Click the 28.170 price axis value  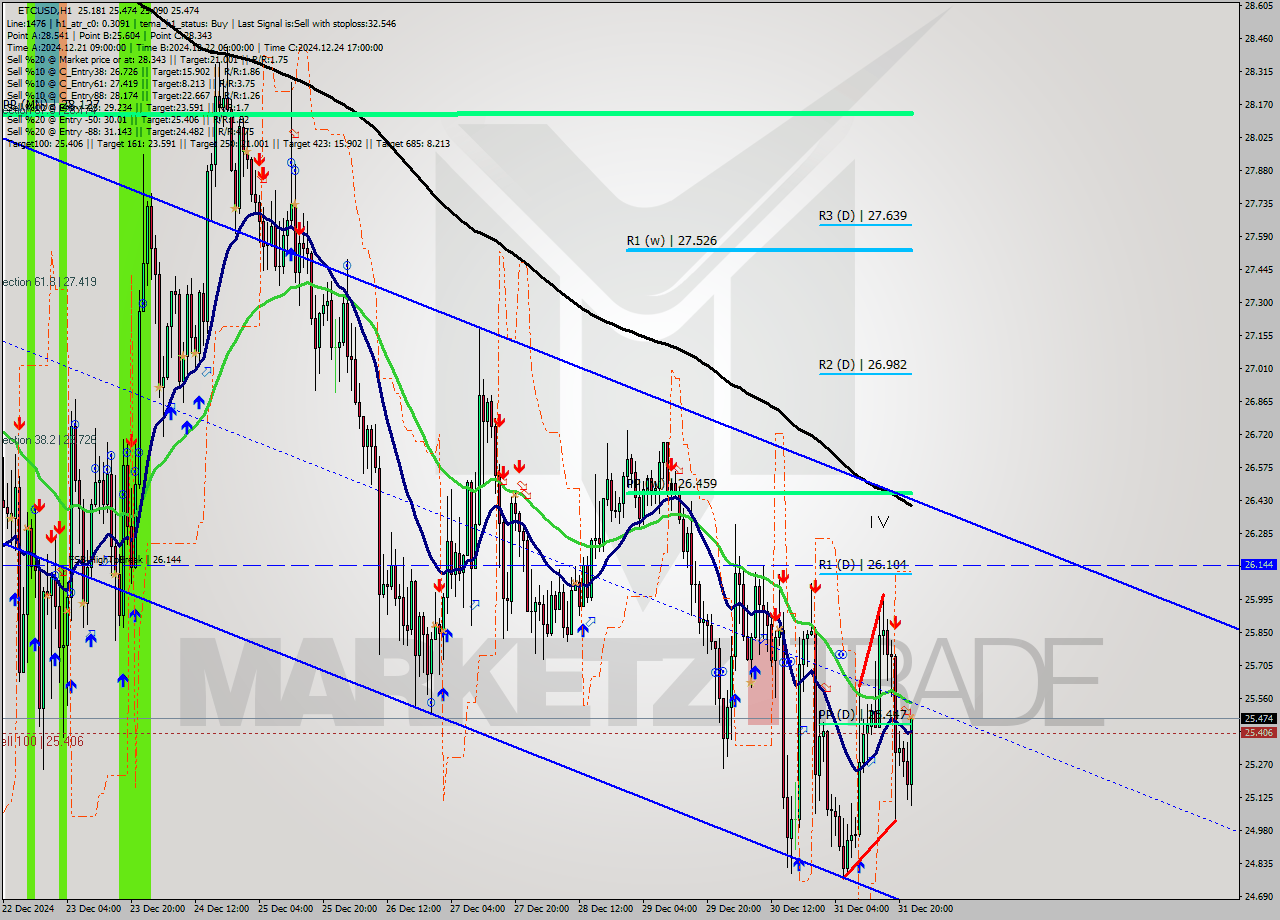[x=1258, y=104]
